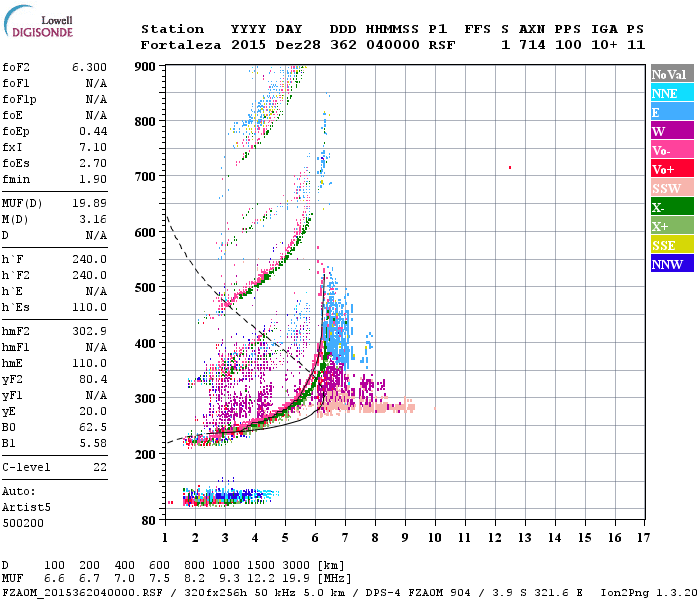Click the 500 km height axis label
The image size is (700, 600).
coord(145,288)
